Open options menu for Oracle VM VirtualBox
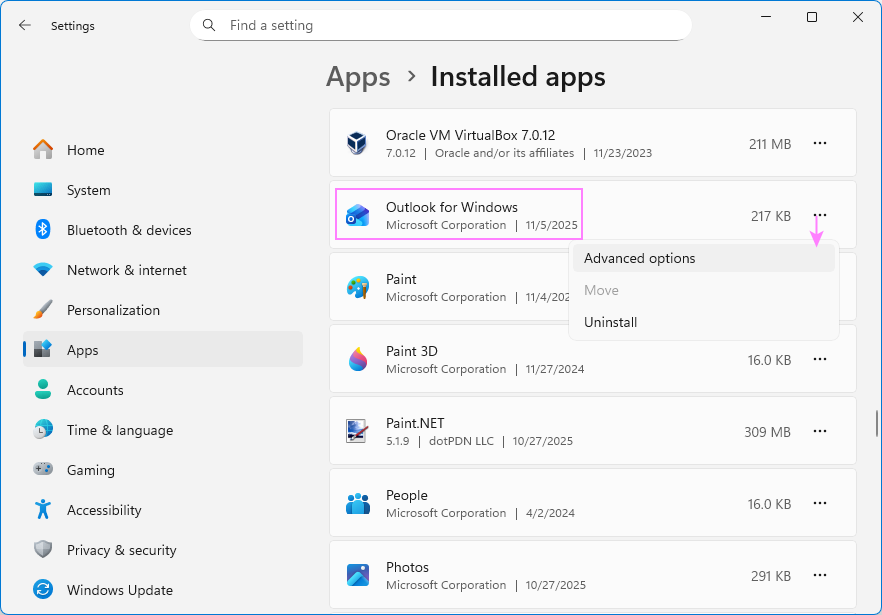 click(x=820, y=143)
